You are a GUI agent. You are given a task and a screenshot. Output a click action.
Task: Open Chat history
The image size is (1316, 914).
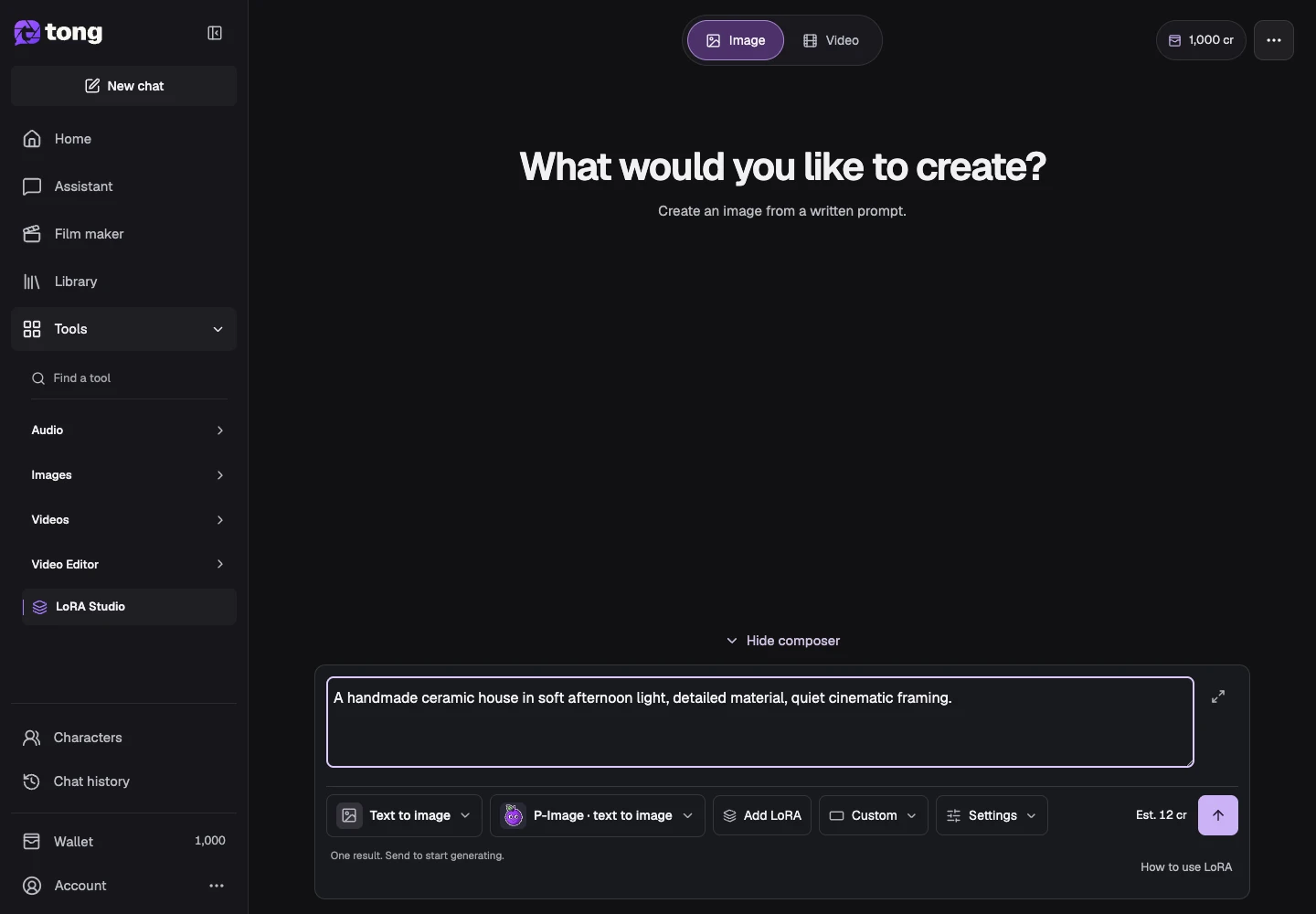pos(124,781)
